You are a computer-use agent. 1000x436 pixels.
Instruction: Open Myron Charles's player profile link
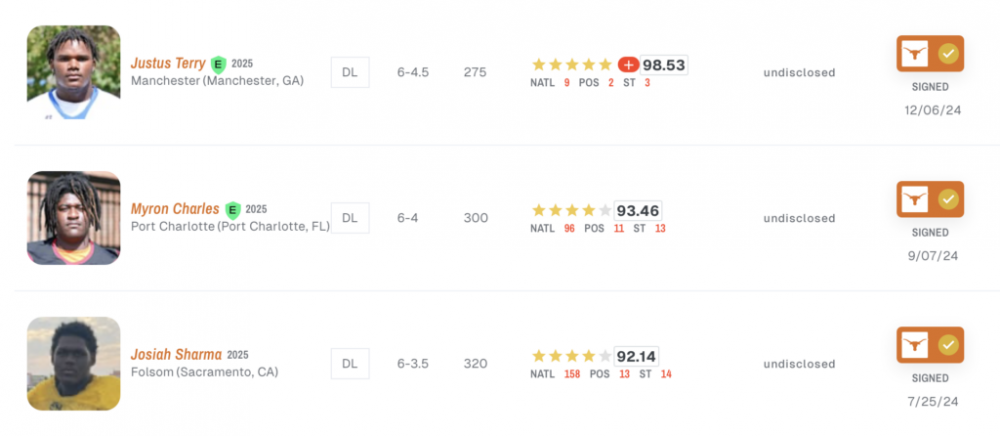(175, 210)
